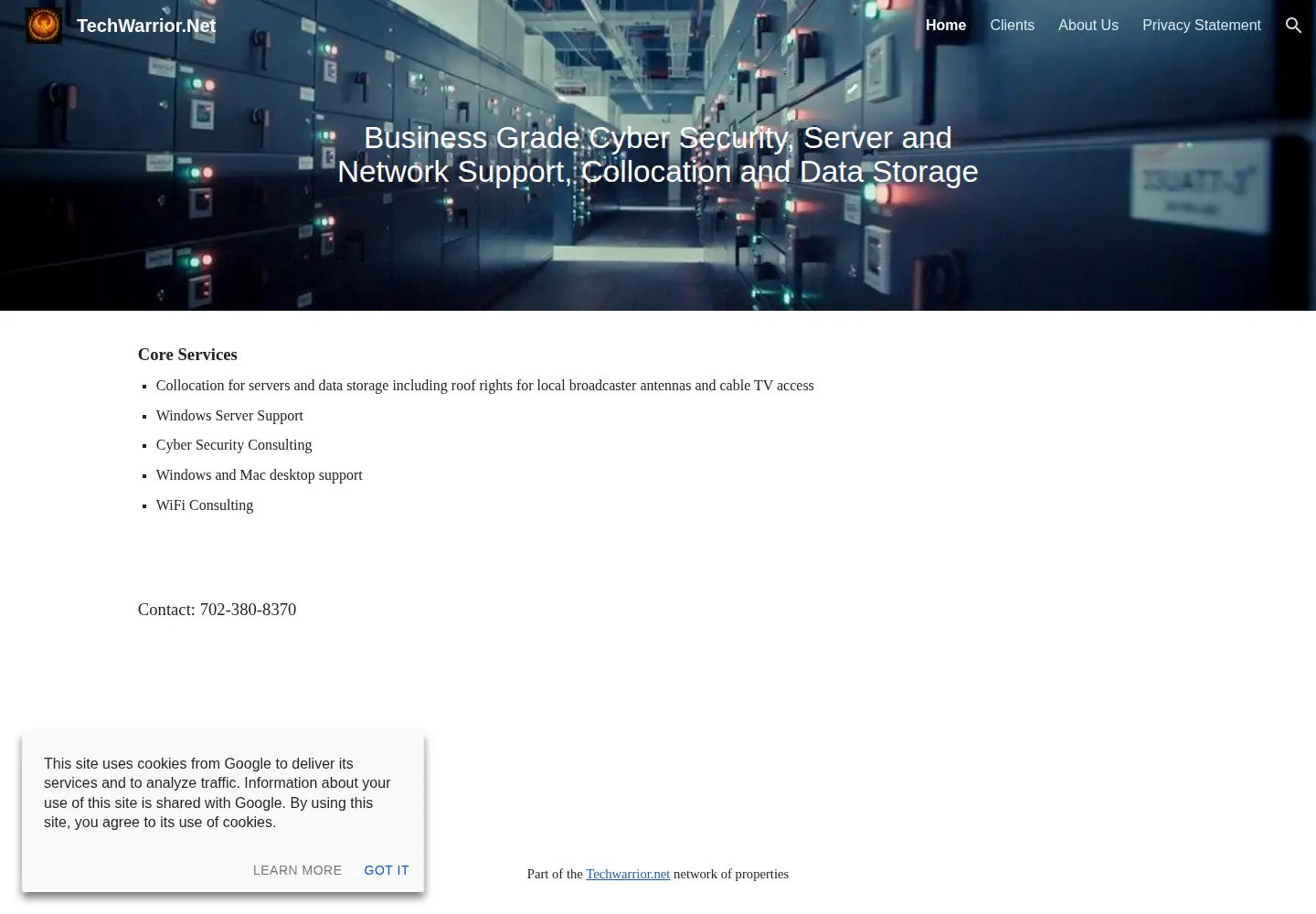
Task: Click the hero headline about Cyber Security
Action: [x=658, y=154]
